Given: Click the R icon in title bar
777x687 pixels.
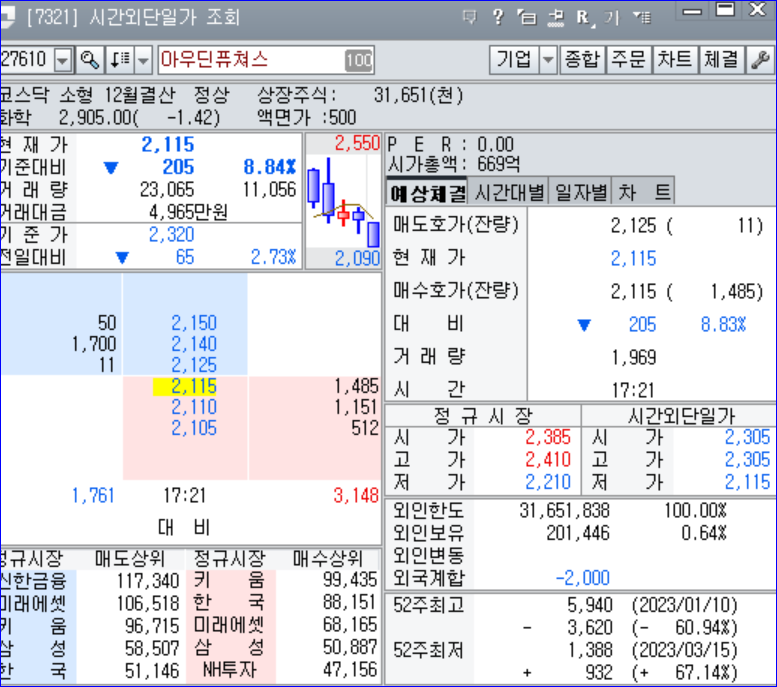Looking at the screenshot, I should click(583, 18).
